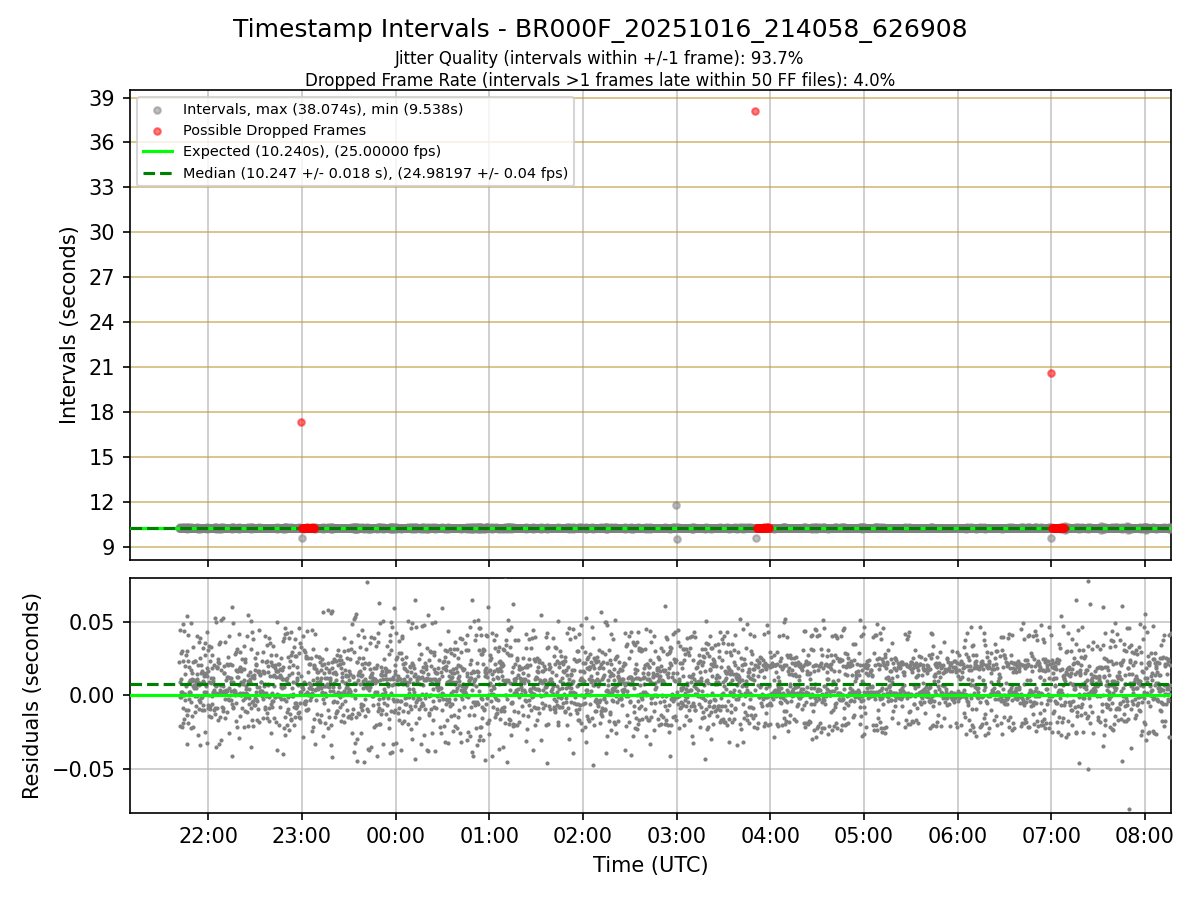Click the '22:00' time axis label
The height and width of the screenshot is (900, 1200).
(x=208, y=835)
